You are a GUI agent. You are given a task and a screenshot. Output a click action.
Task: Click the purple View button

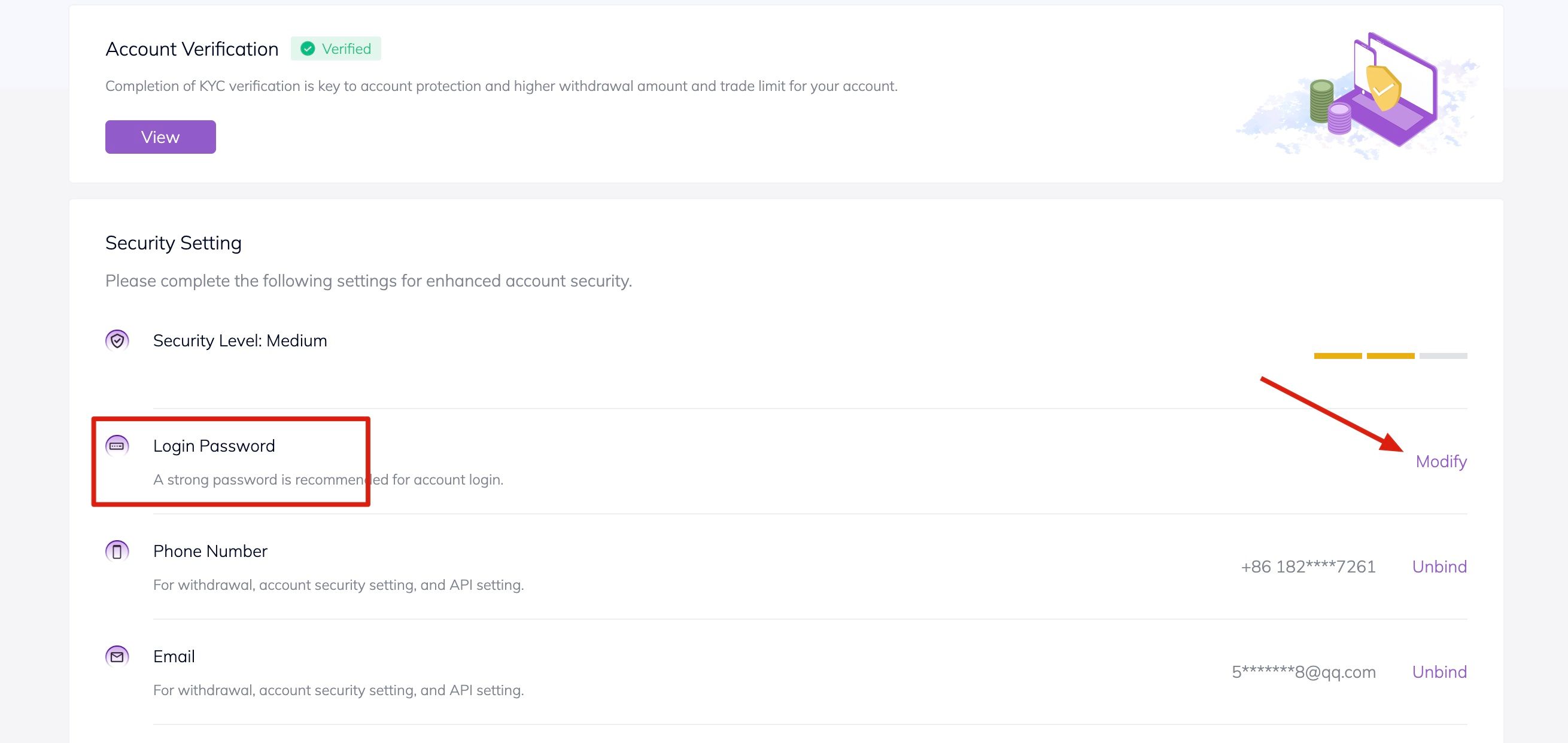click(x=160, y=137)
